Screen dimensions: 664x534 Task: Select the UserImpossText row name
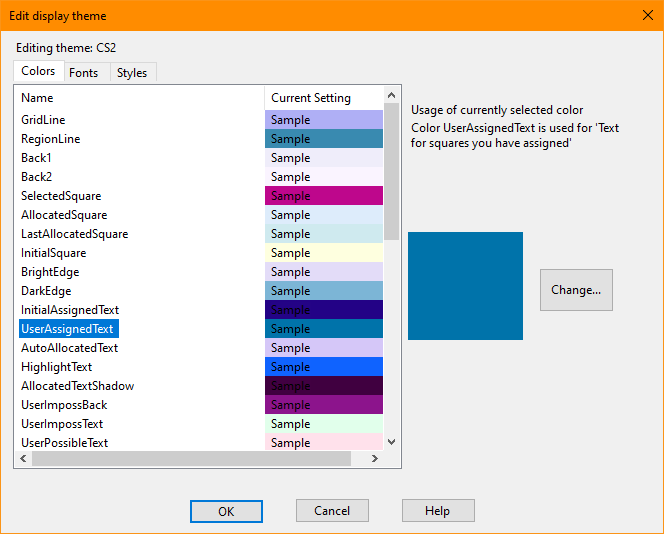coord(62,424)
